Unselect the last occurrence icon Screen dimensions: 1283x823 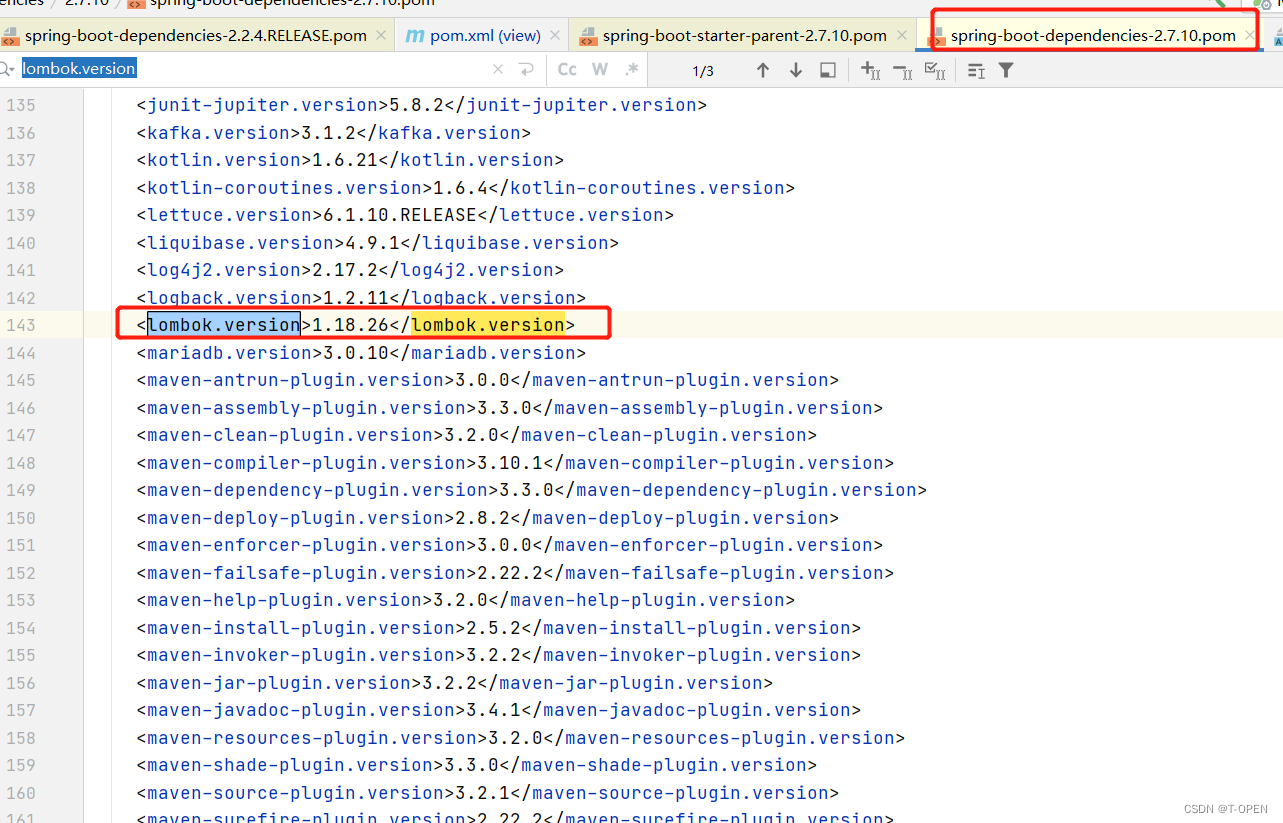pos(902,70)
